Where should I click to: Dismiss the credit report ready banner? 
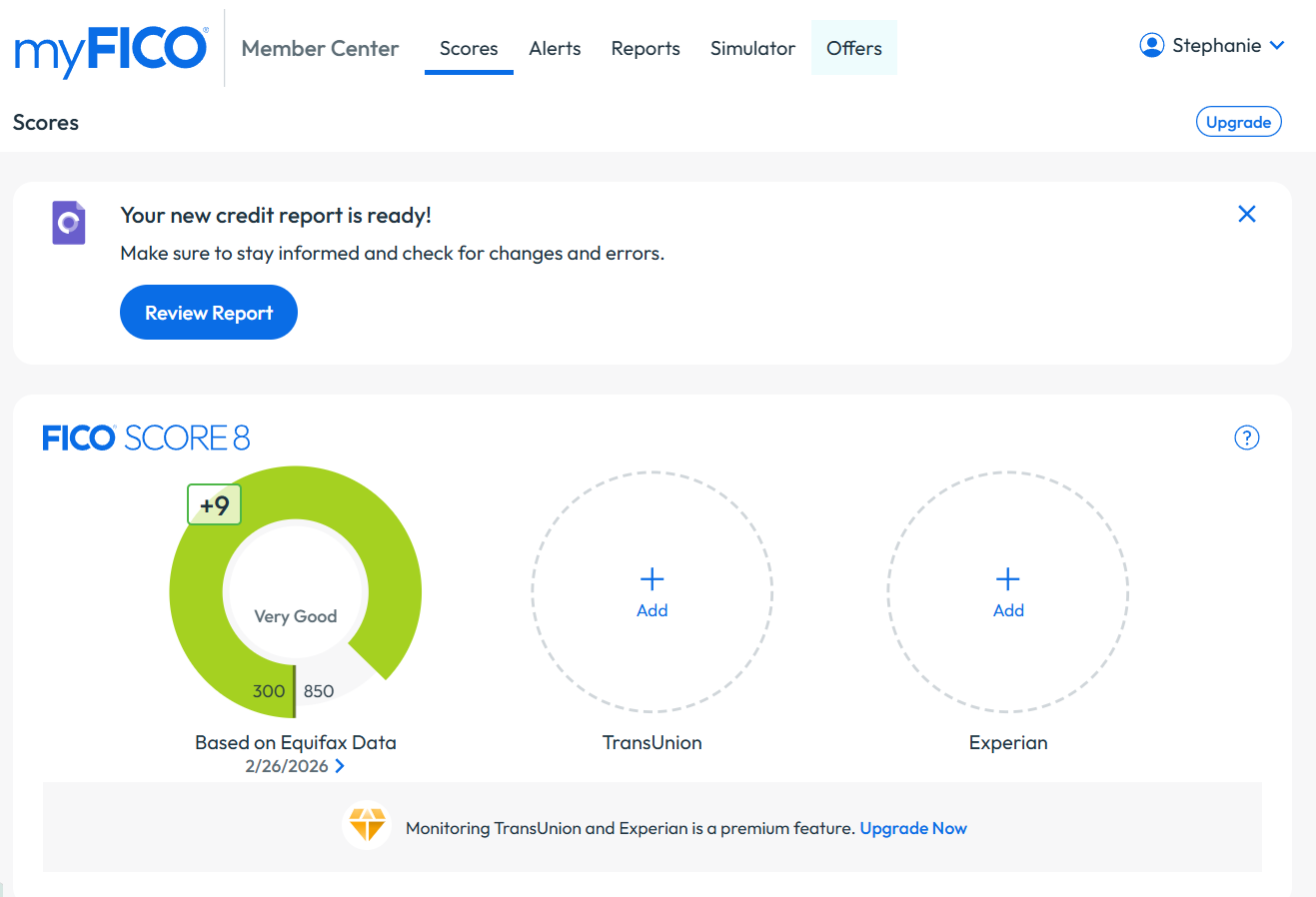click(1246, 213)
